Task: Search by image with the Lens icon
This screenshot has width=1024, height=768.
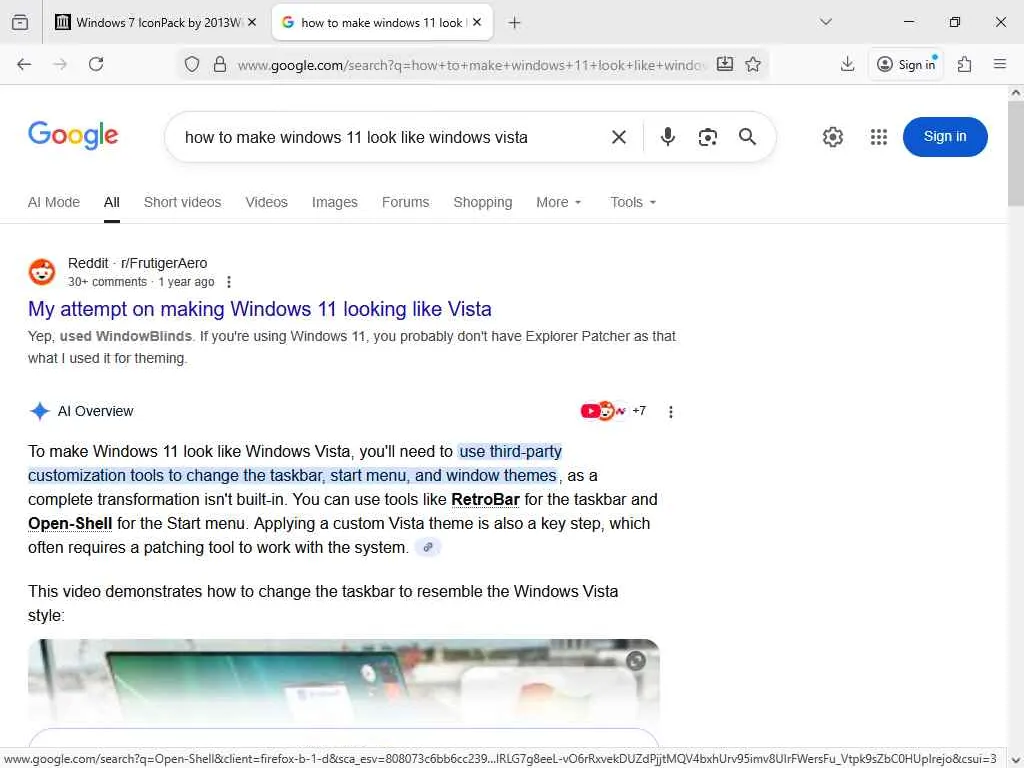Action: pos(708,137)
